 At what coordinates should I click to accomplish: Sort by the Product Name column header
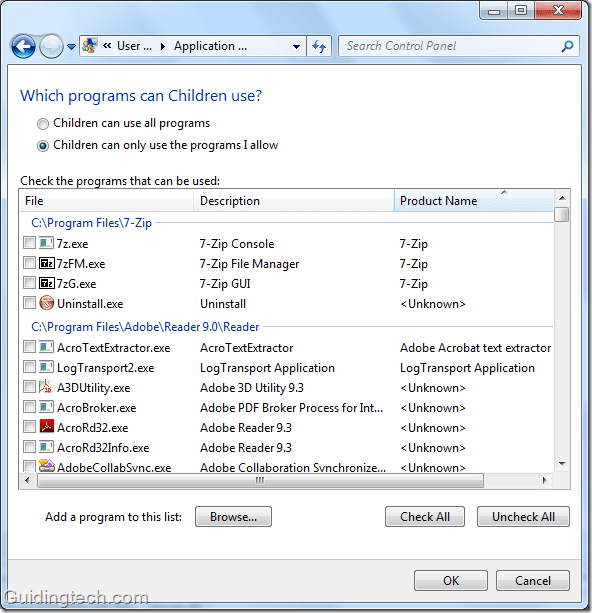(x=474, y=201)
